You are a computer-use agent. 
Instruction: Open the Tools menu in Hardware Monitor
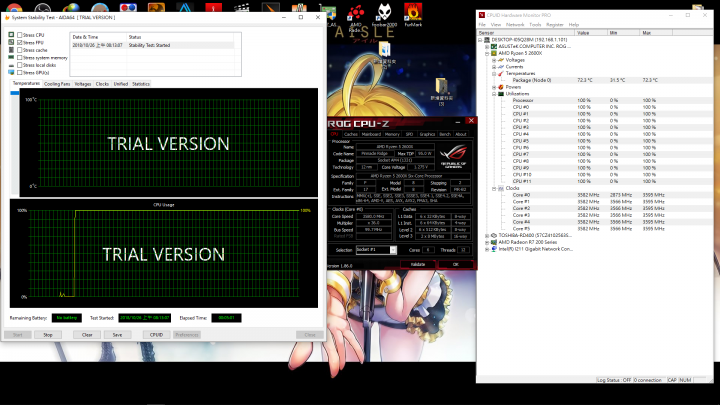(535, 25)
